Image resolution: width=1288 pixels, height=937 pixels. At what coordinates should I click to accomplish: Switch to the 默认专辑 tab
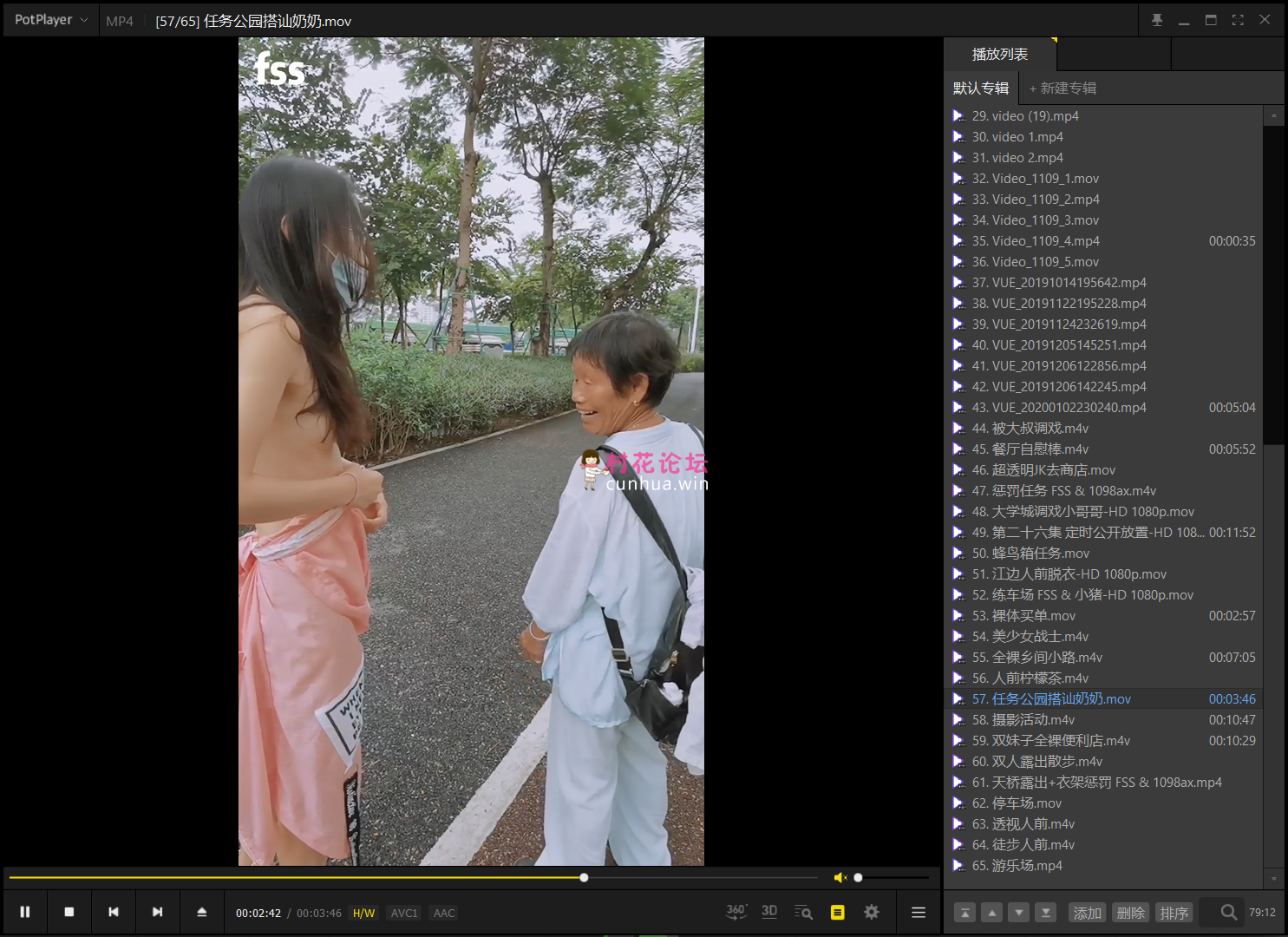[980, 88]
